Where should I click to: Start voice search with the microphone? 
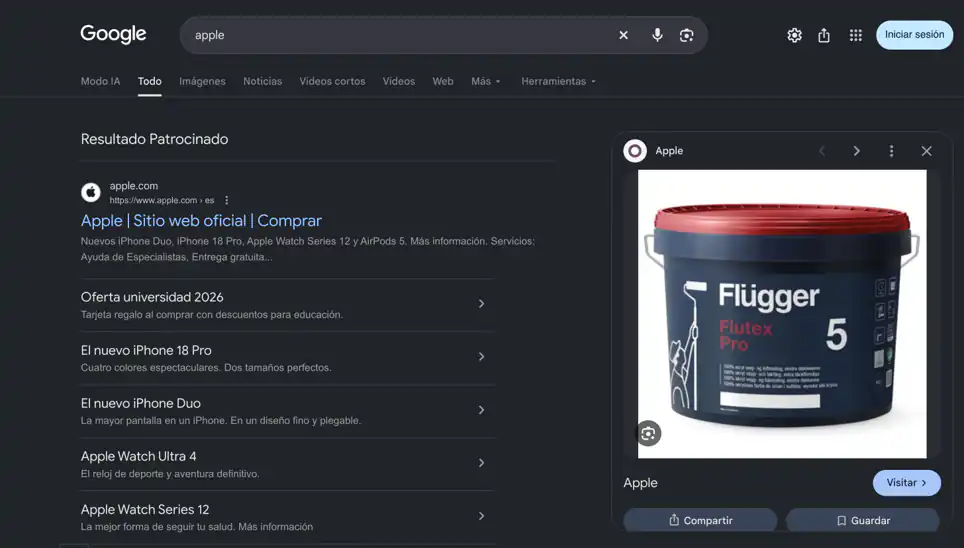(657, 35)
